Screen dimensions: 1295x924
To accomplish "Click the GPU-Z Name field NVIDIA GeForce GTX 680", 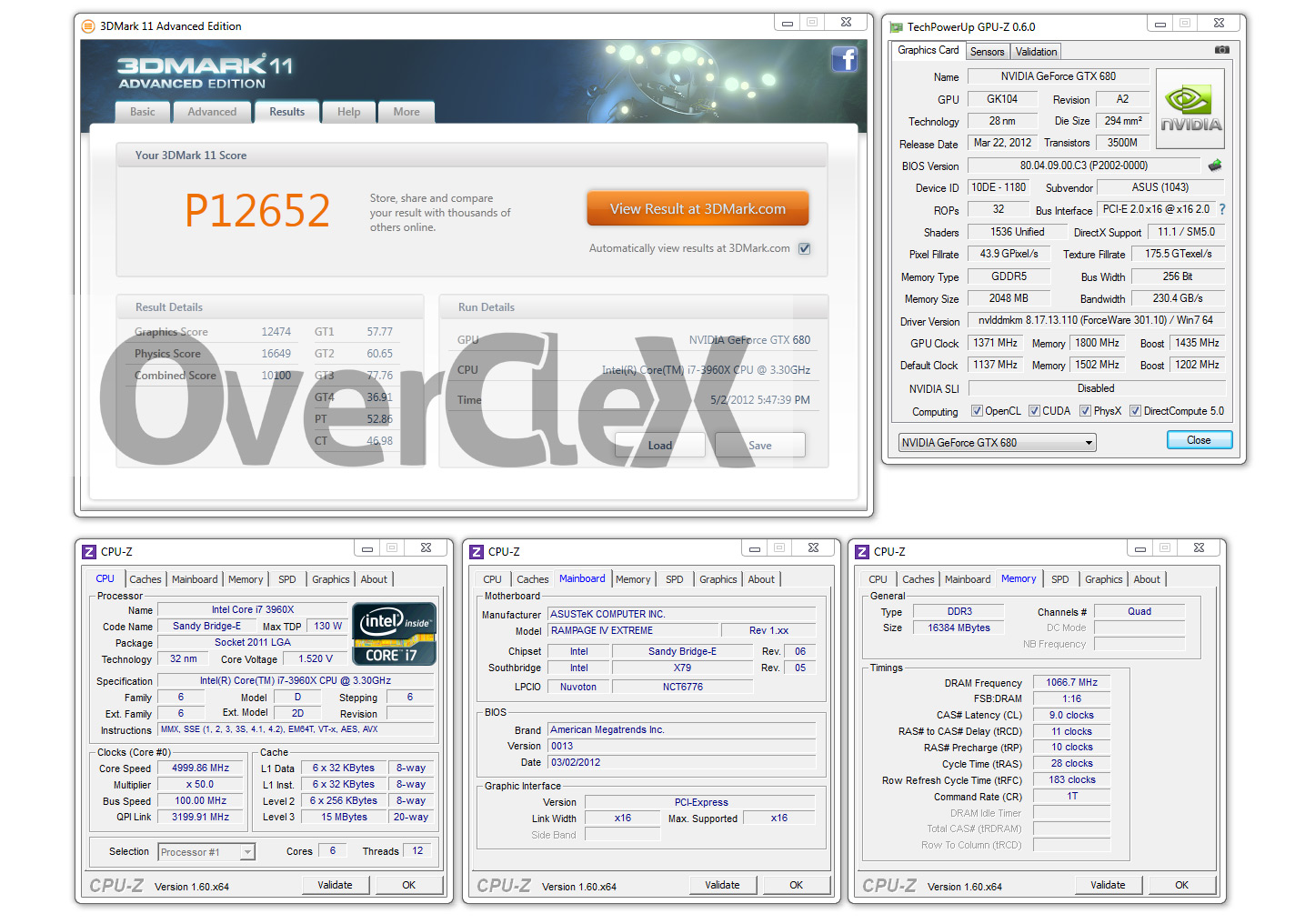I will pyautogui.click(x=1059, y=76).
